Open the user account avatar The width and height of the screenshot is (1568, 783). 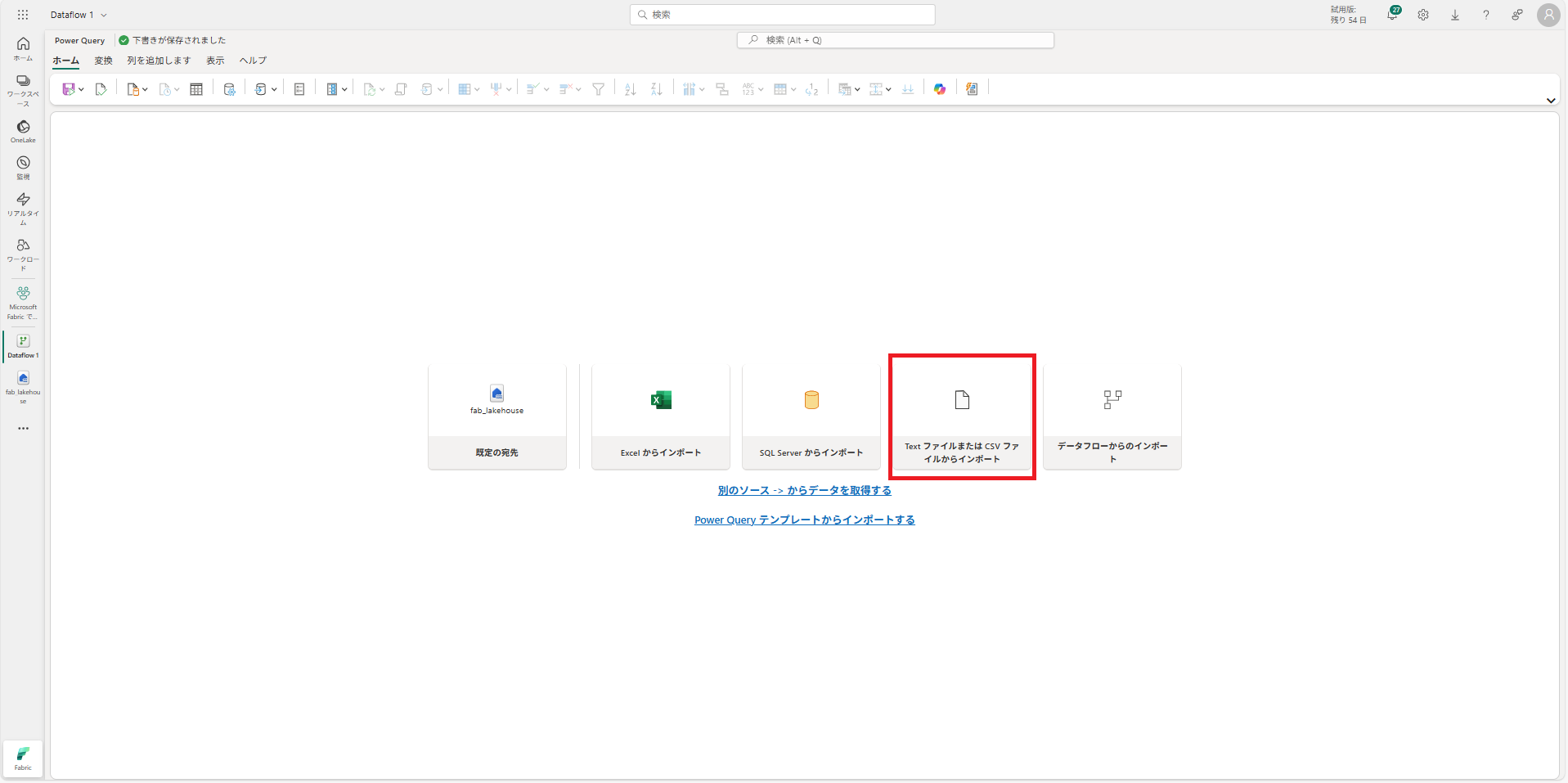coord(1548,15)
